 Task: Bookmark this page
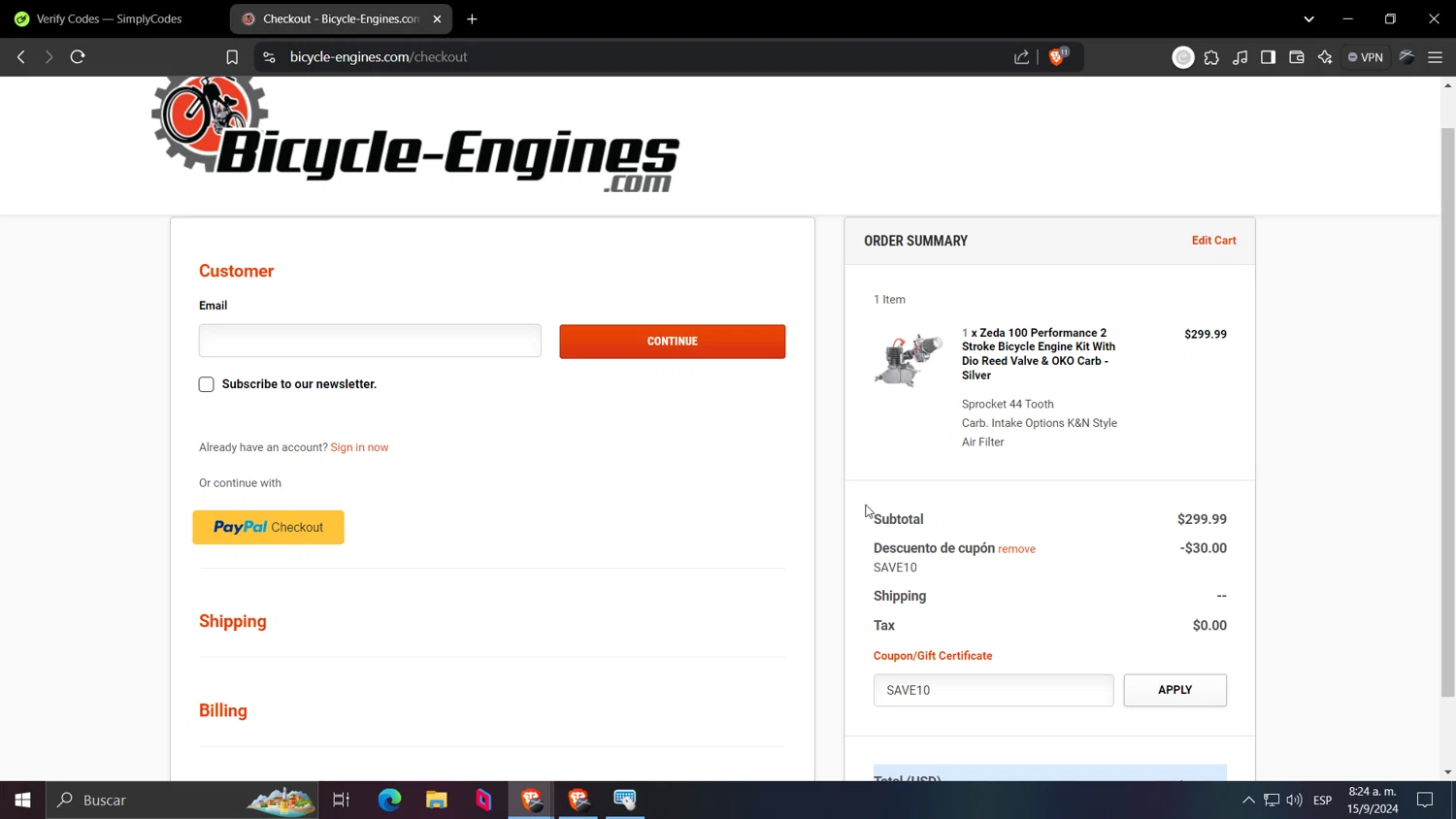pos(232,57)
